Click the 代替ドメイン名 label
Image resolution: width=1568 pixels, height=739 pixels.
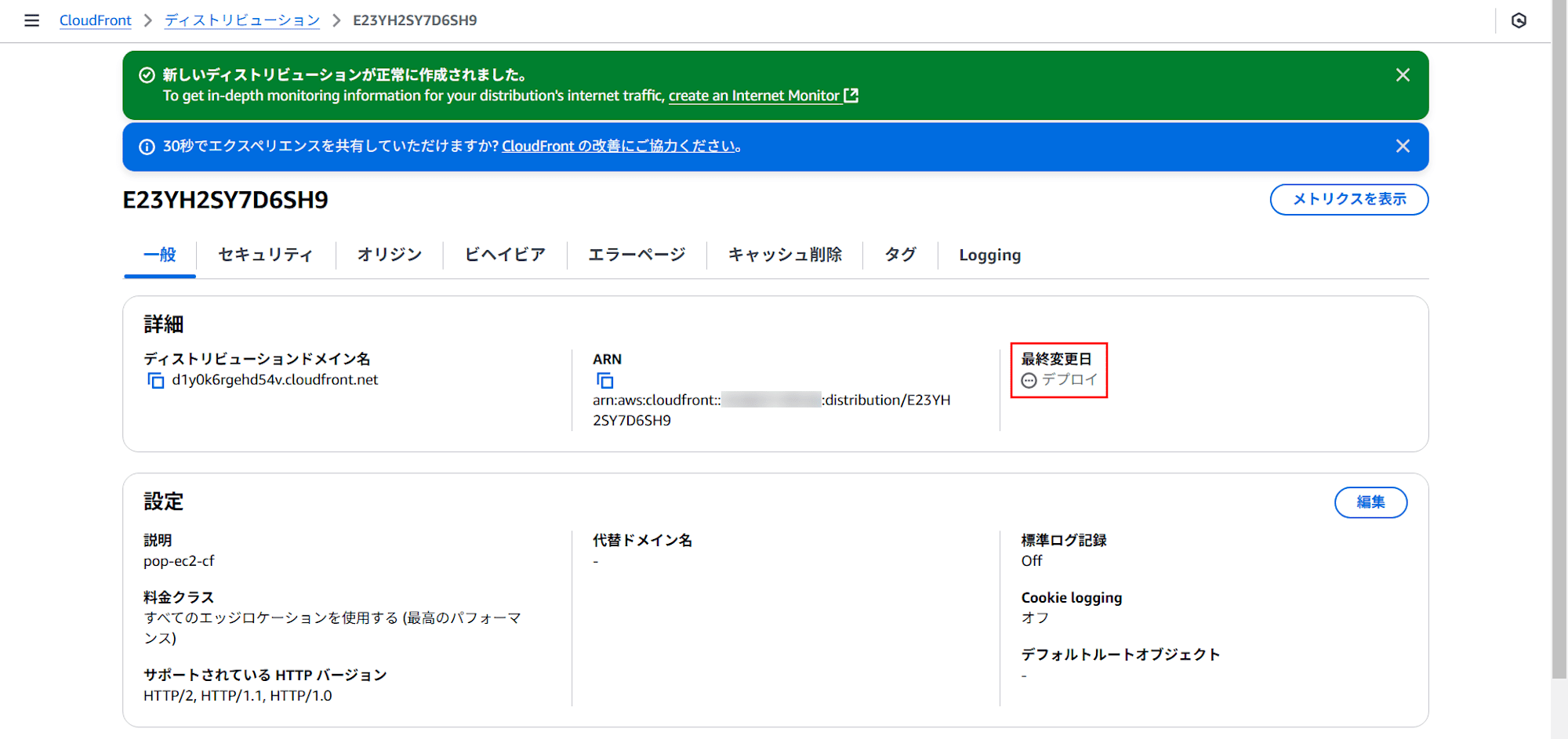click(642, 541)
